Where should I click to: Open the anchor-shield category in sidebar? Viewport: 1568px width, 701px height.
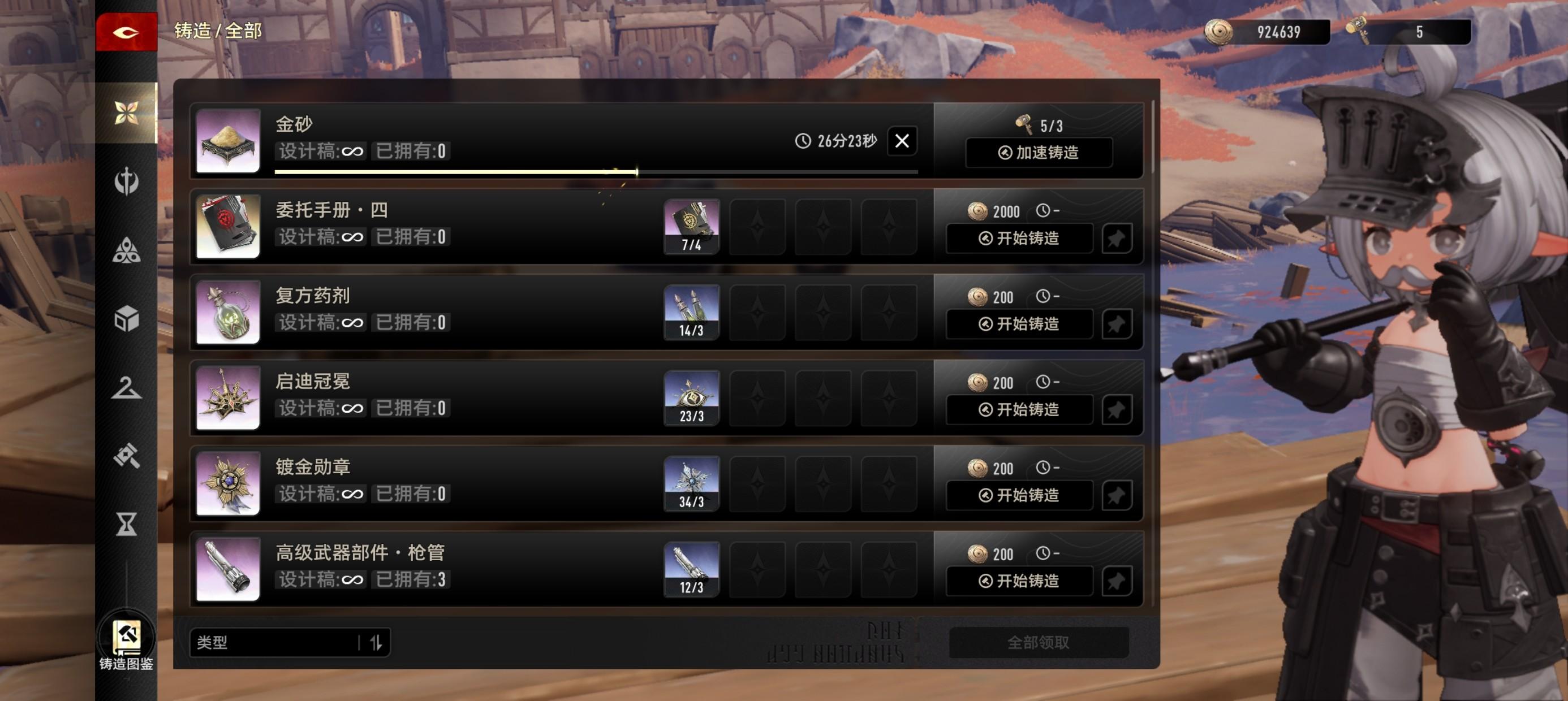pos(126,181)
